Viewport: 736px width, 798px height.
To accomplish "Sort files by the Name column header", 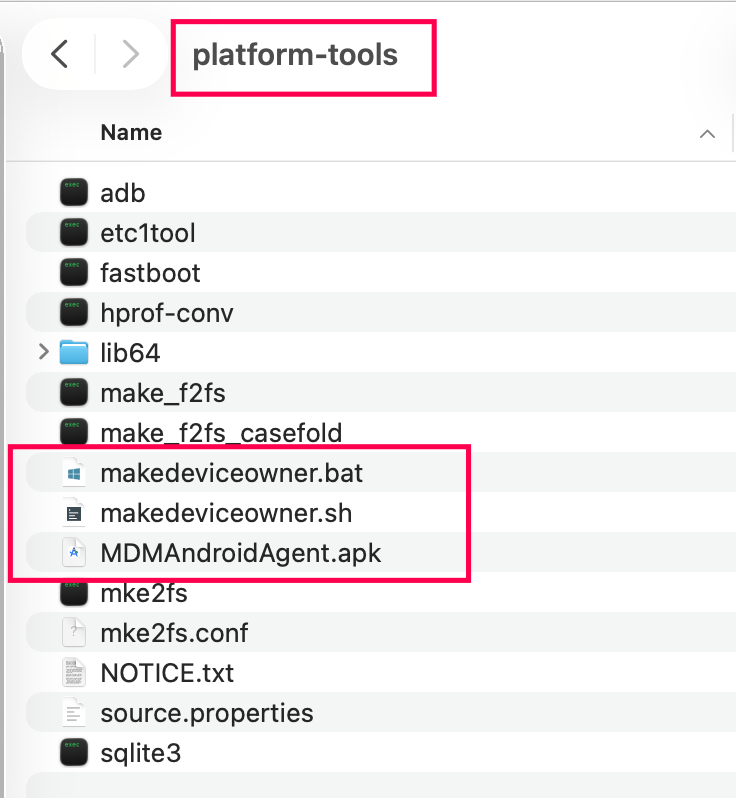I will pyautogui.click(x=131, y=133).
